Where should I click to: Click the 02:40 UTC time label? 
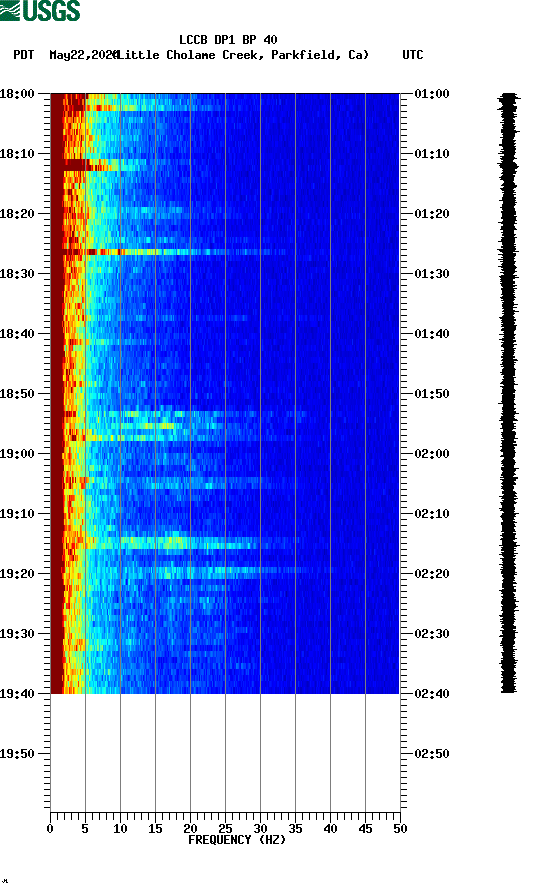coord(432,693)
